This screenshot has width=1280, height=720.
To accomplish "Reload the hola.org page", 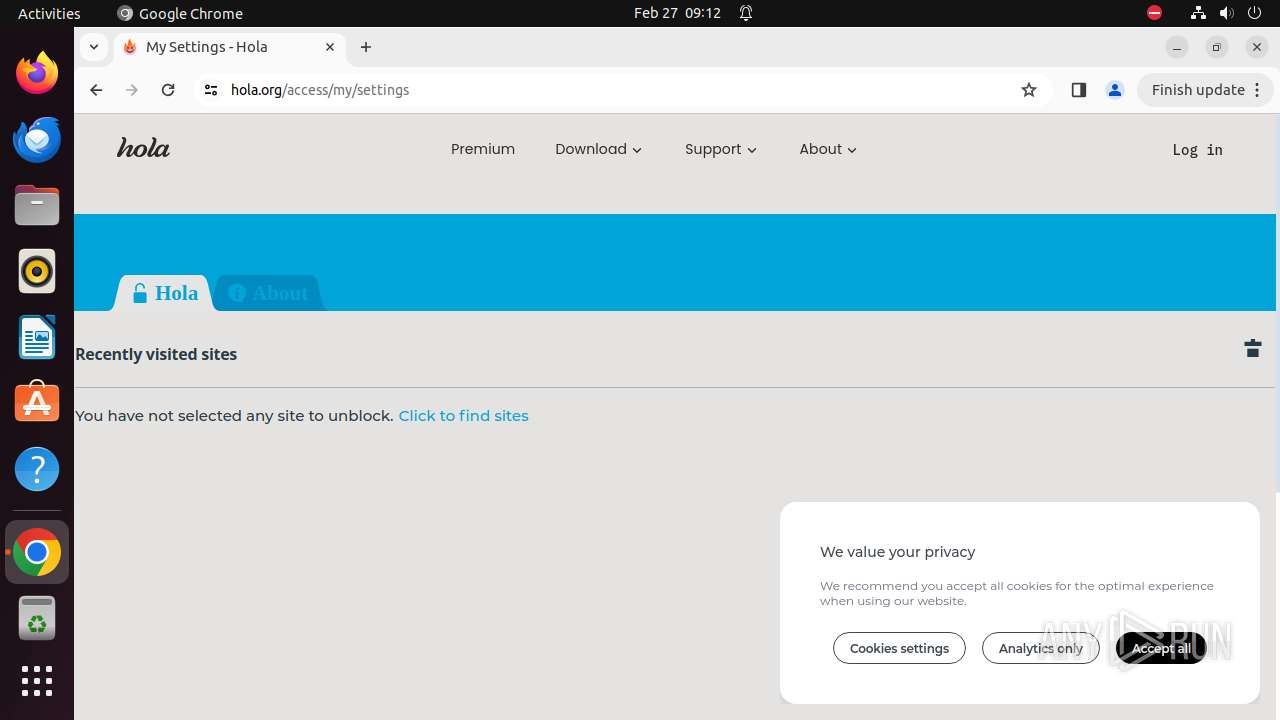I will tap(168, 90).
